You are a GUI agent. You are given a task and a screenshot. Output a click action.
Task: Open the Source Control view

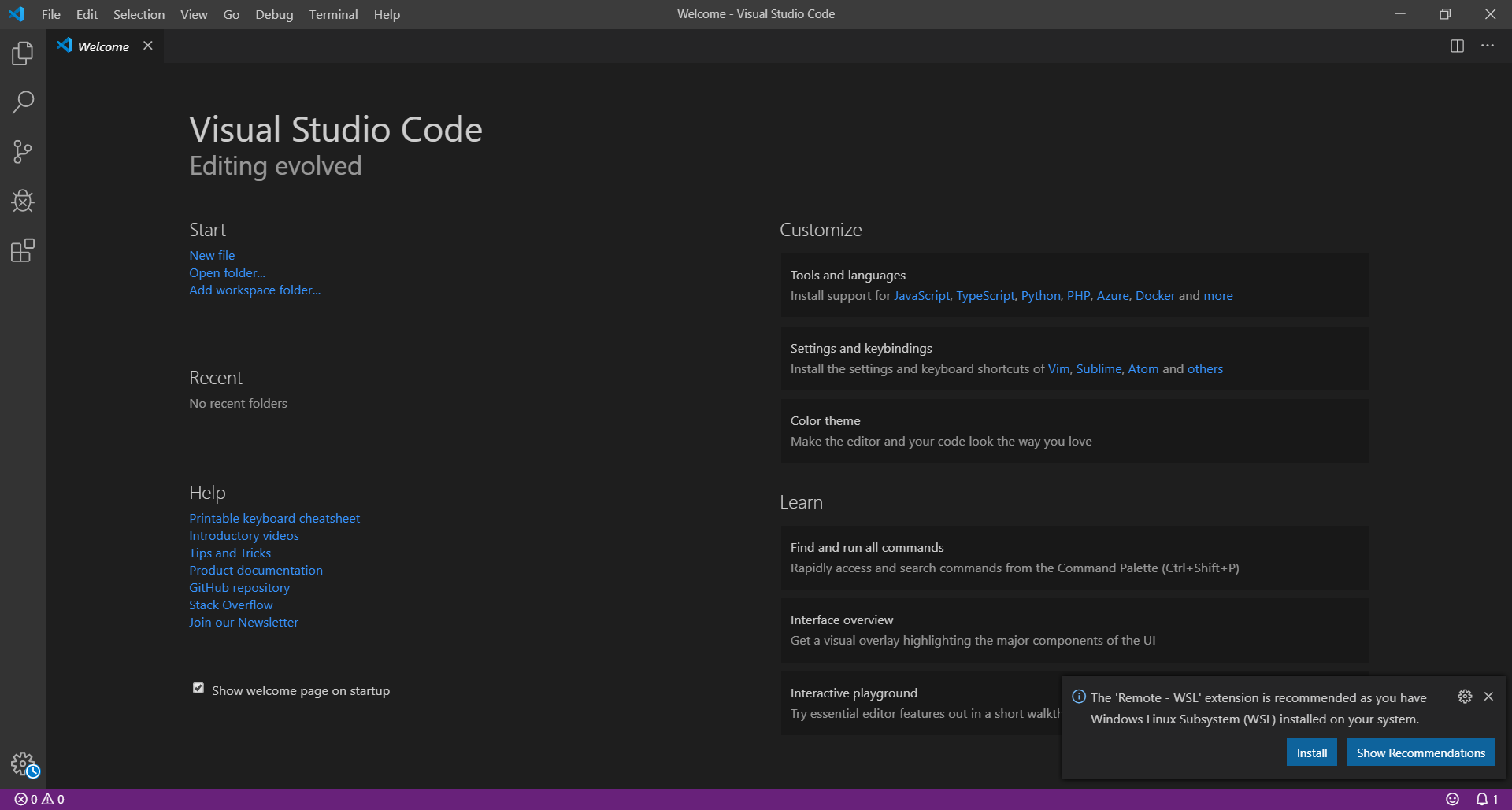pos(23,152)
